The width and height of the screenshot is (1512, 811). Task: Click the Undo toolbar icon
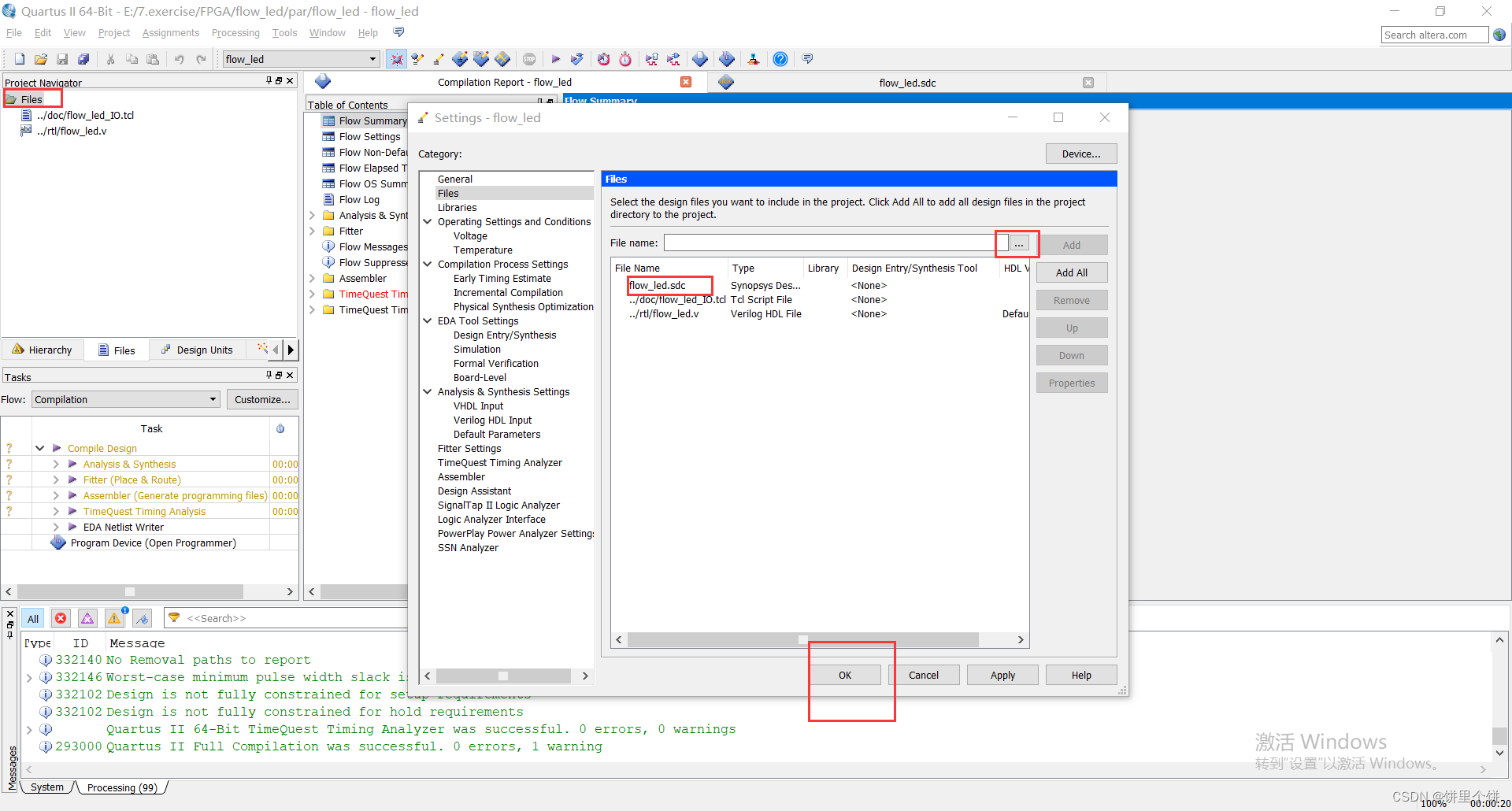pyautogui.click(x=180, y=59)
